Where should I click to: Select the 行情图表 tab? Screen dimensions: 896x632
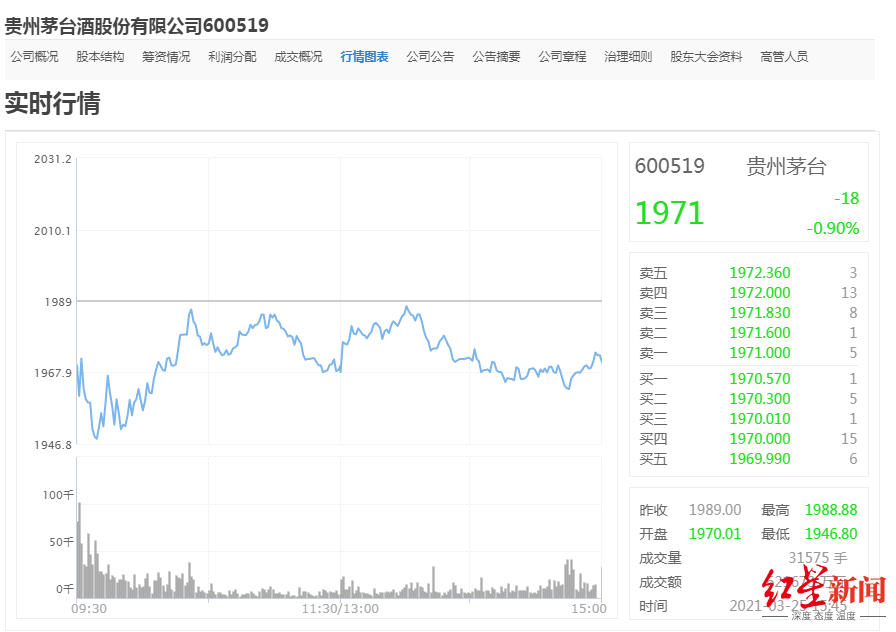point(364,57)
